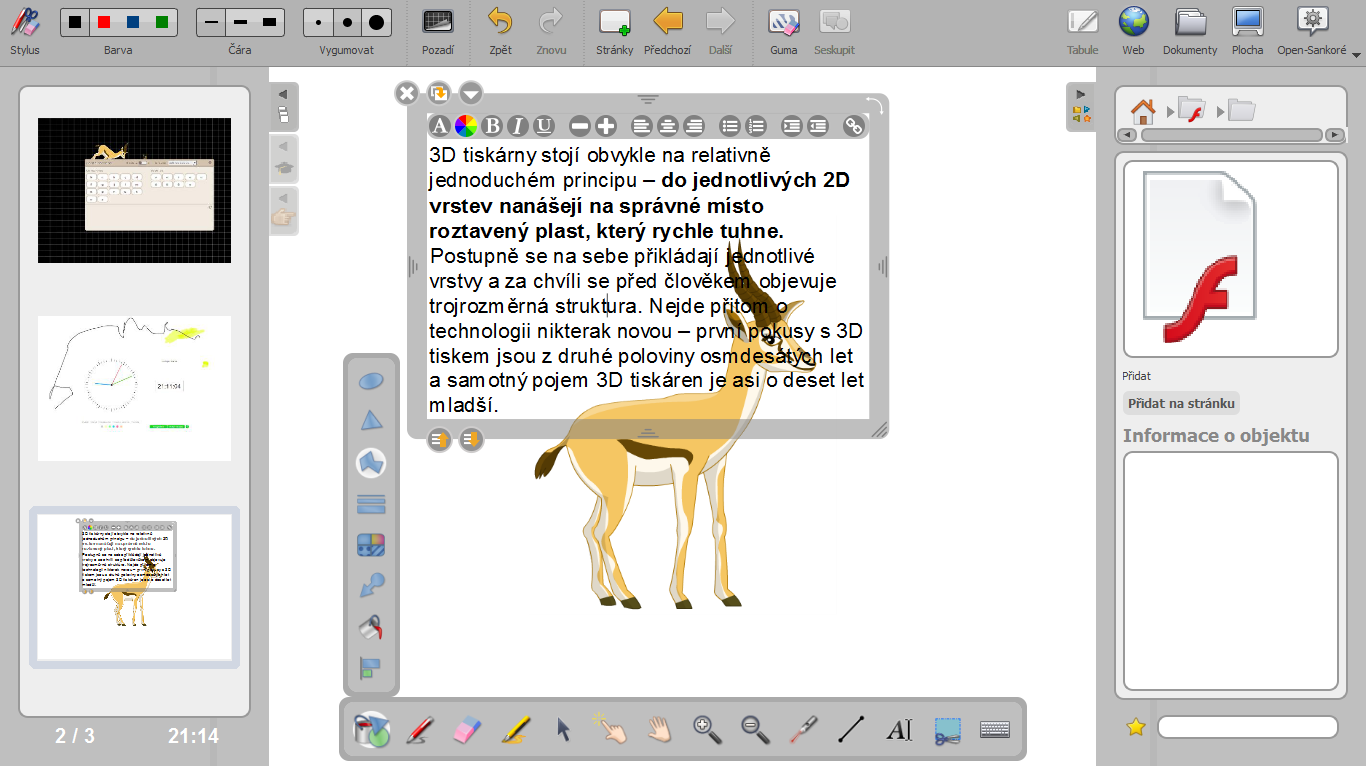Select the laser pointer tool
This screenshot has width=1366, height=766.
pyautogui.click(x=803, y=730)
